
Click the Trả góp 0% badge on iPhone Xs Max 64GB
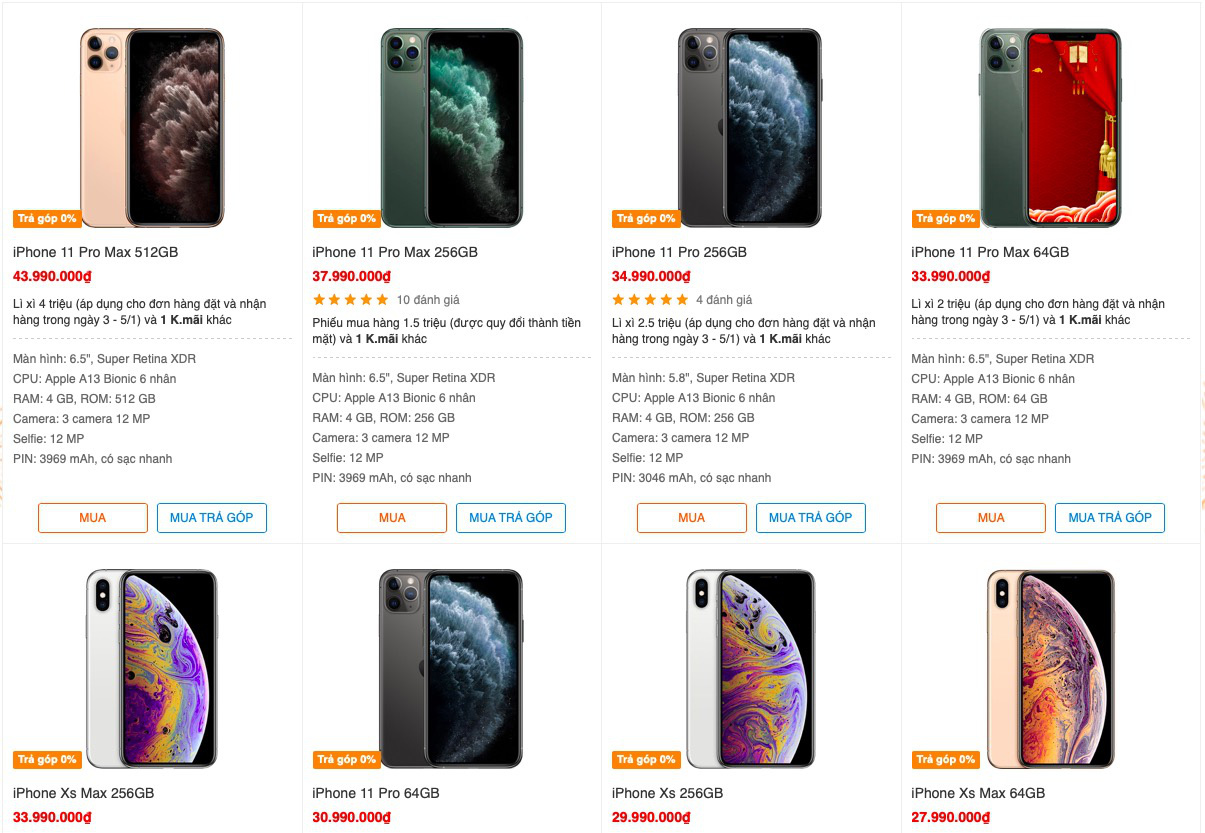coord(945,759)
